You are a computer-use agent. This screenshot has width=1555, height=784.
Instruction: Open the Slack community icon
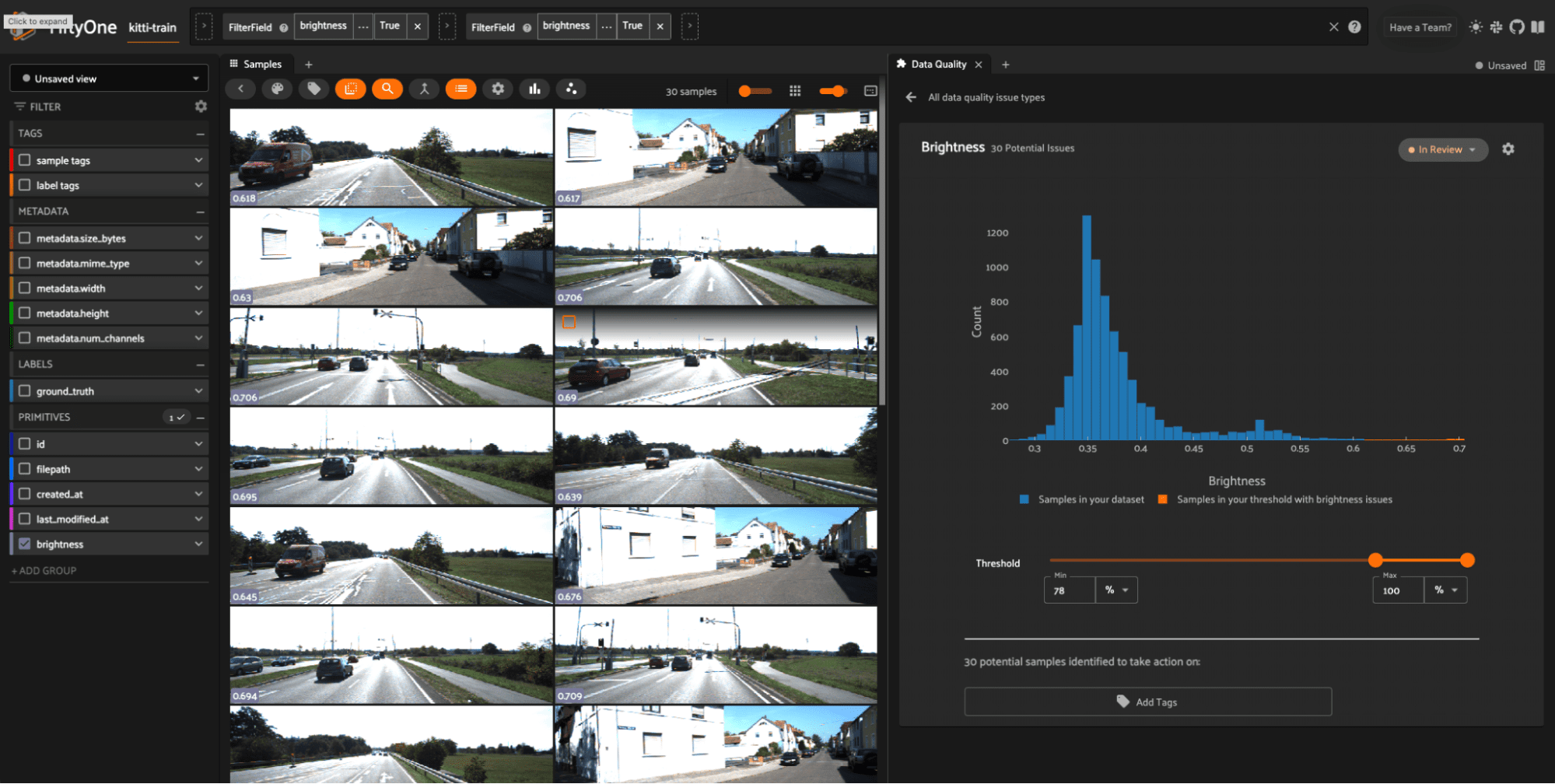click(x=1497, y=27)
